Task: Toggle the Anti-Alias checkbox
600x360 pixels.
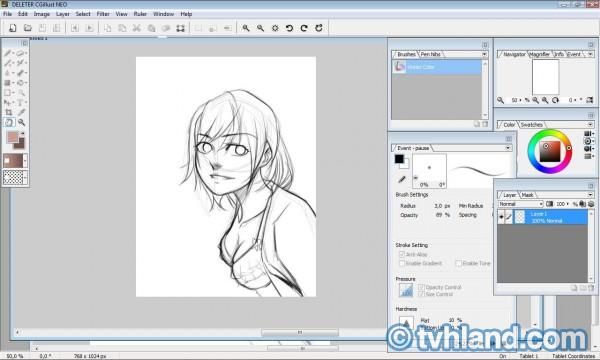Action: [x=402, y=254]
